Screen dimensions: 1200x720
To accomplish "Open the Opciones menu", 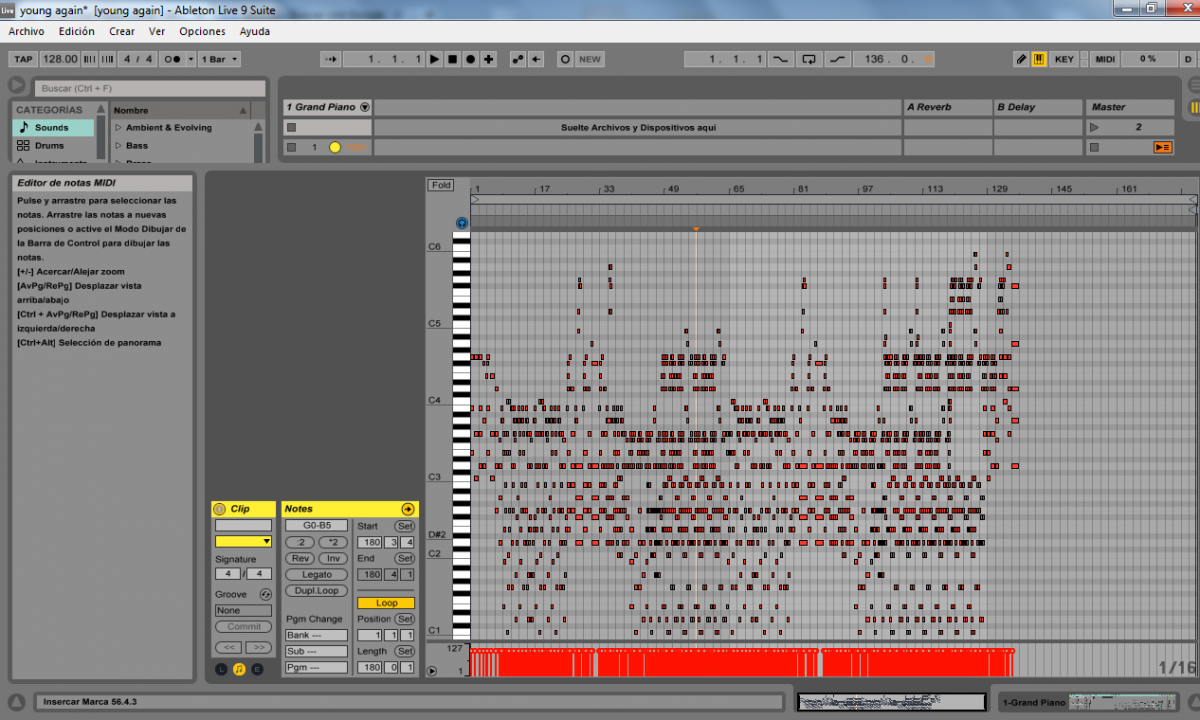I will coord(202,32).
